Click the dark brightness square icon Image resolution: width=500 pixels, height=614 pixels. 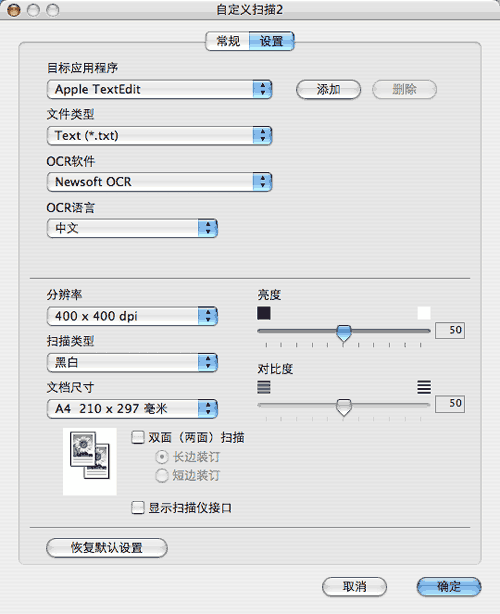click(x=264, y=313)
